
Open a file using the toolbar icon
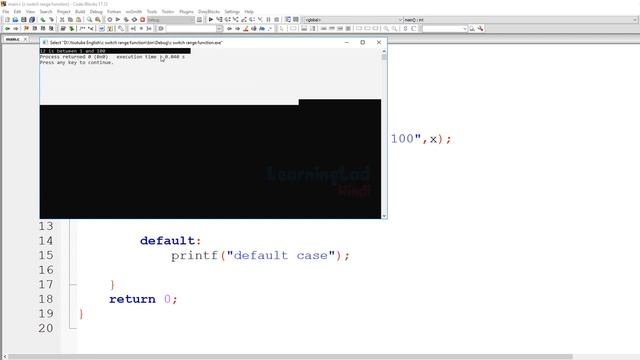click(x=15, y=20)
